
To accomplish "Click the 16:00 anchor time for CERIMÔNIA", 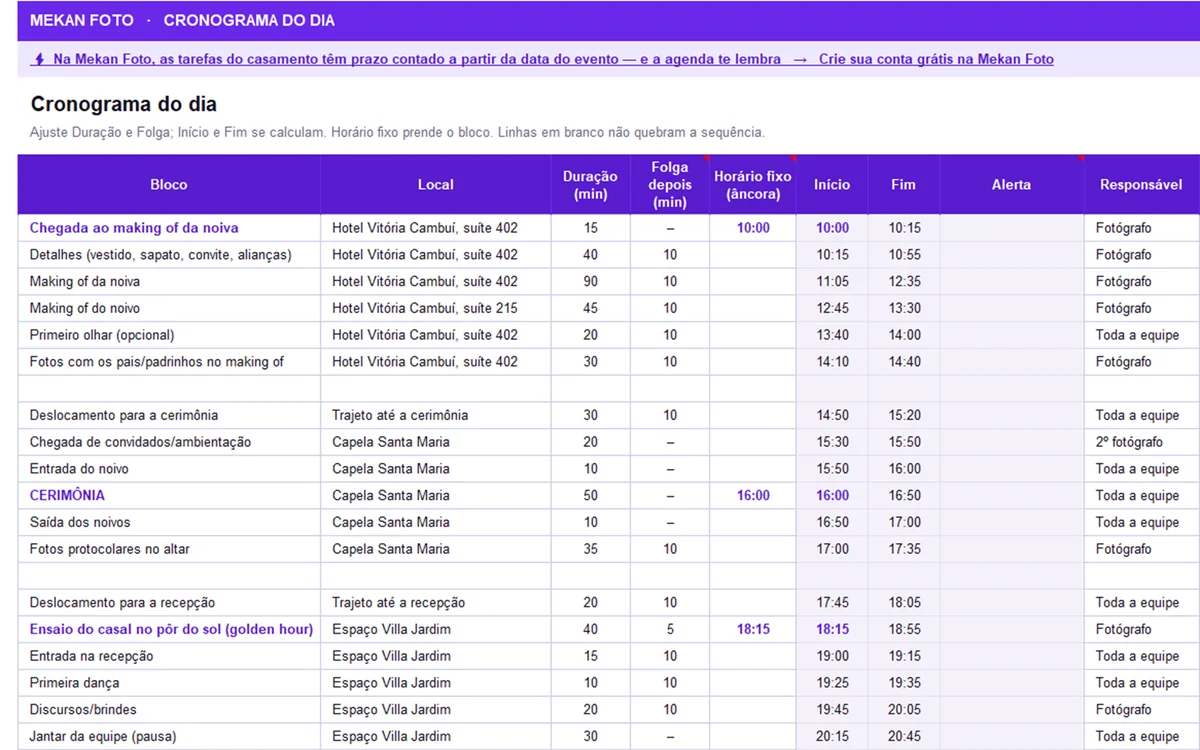I will 753,495.
